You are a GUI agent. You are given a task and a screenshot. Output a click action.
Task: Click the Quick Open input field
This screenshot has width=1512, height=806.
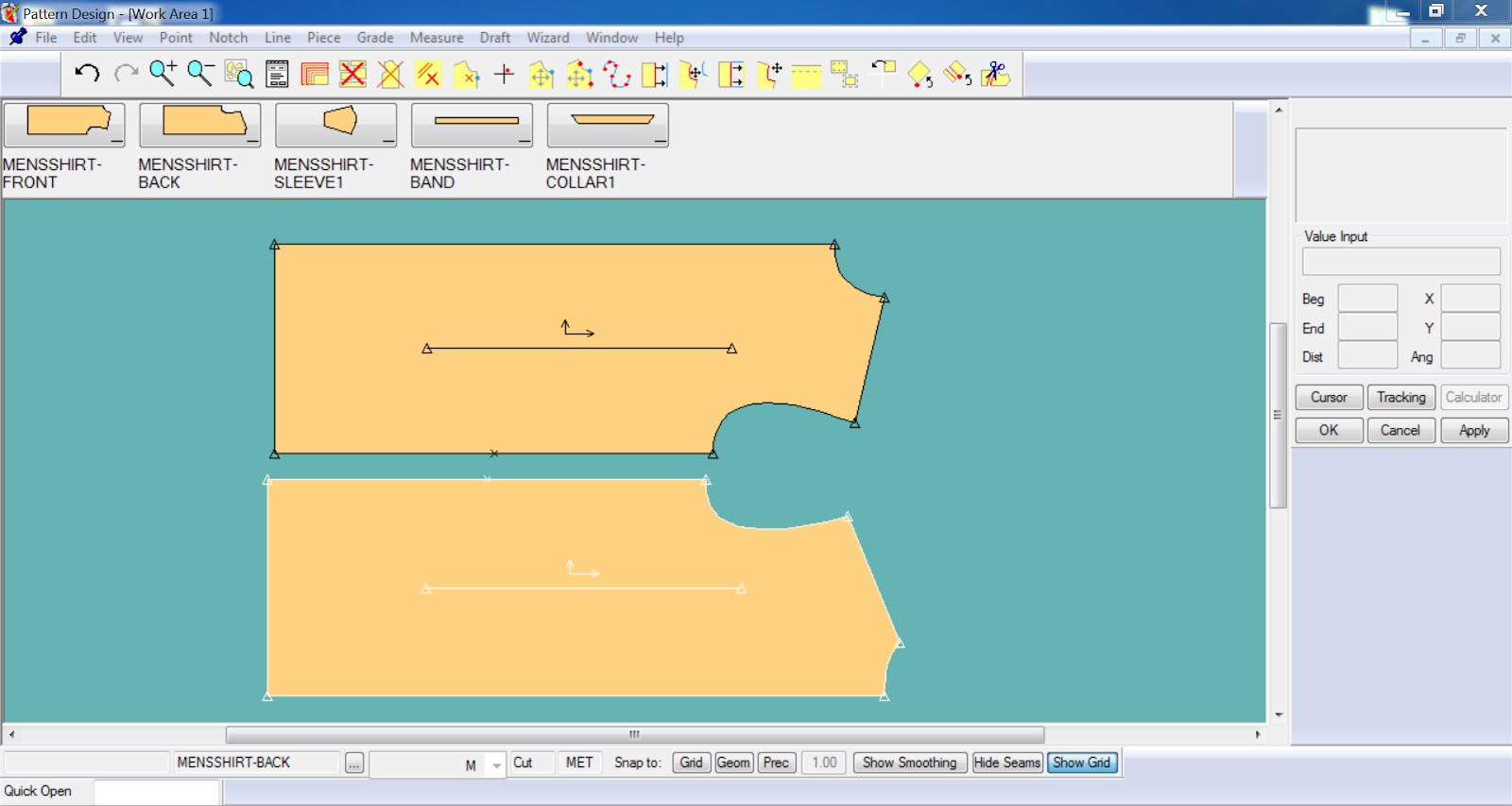click(x=157, y=792)
